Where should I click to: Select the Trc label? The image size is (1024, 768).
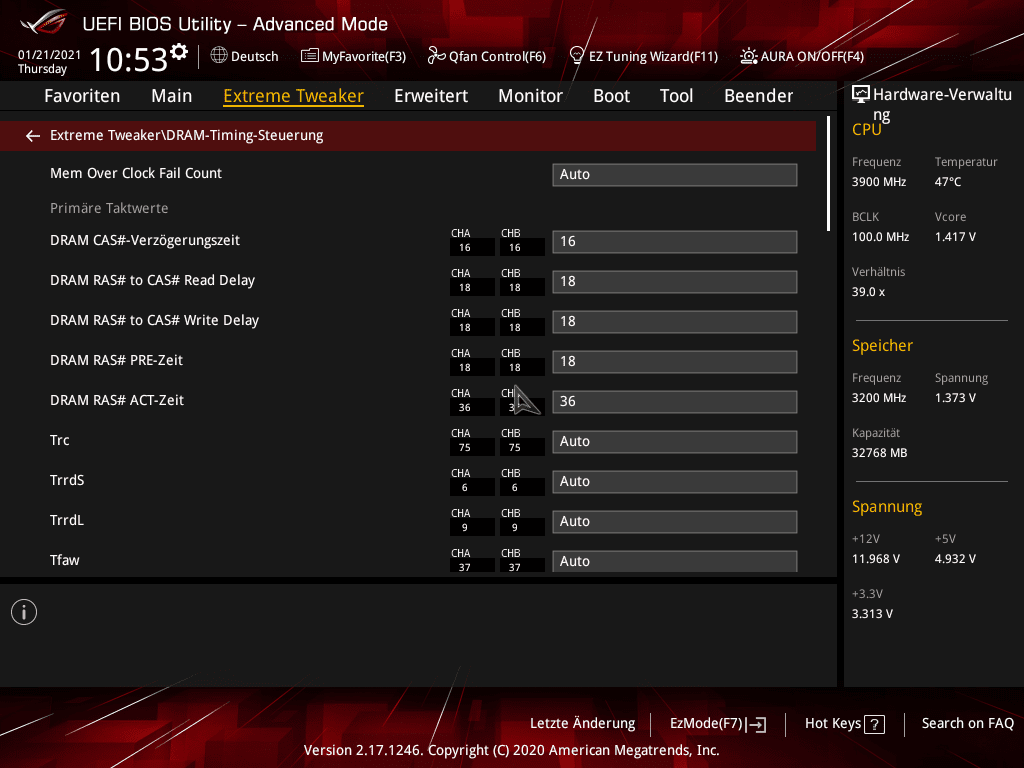[59, 440]
